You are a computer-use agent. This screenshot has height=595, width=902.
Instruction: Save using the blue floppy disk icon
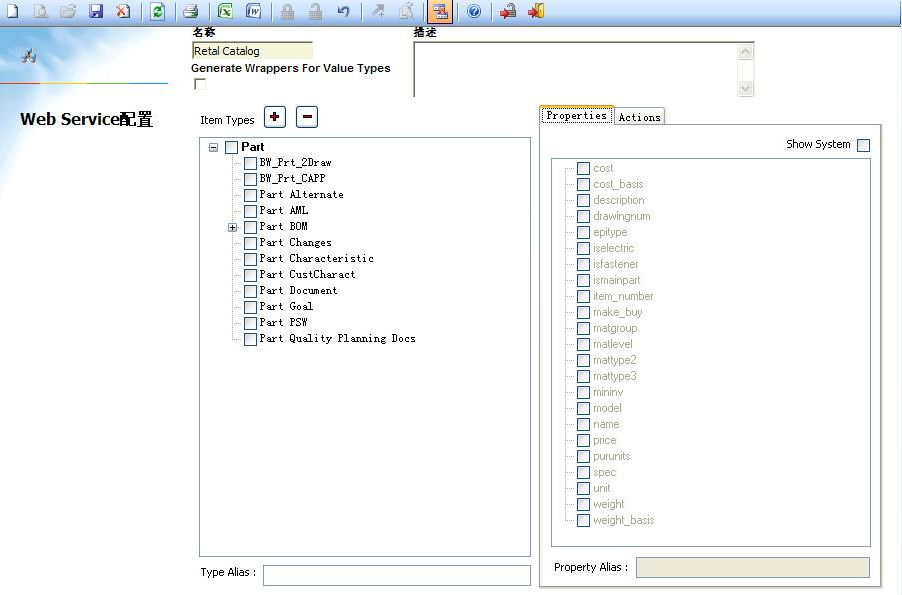pyautogui.click(x=95, y=11)
